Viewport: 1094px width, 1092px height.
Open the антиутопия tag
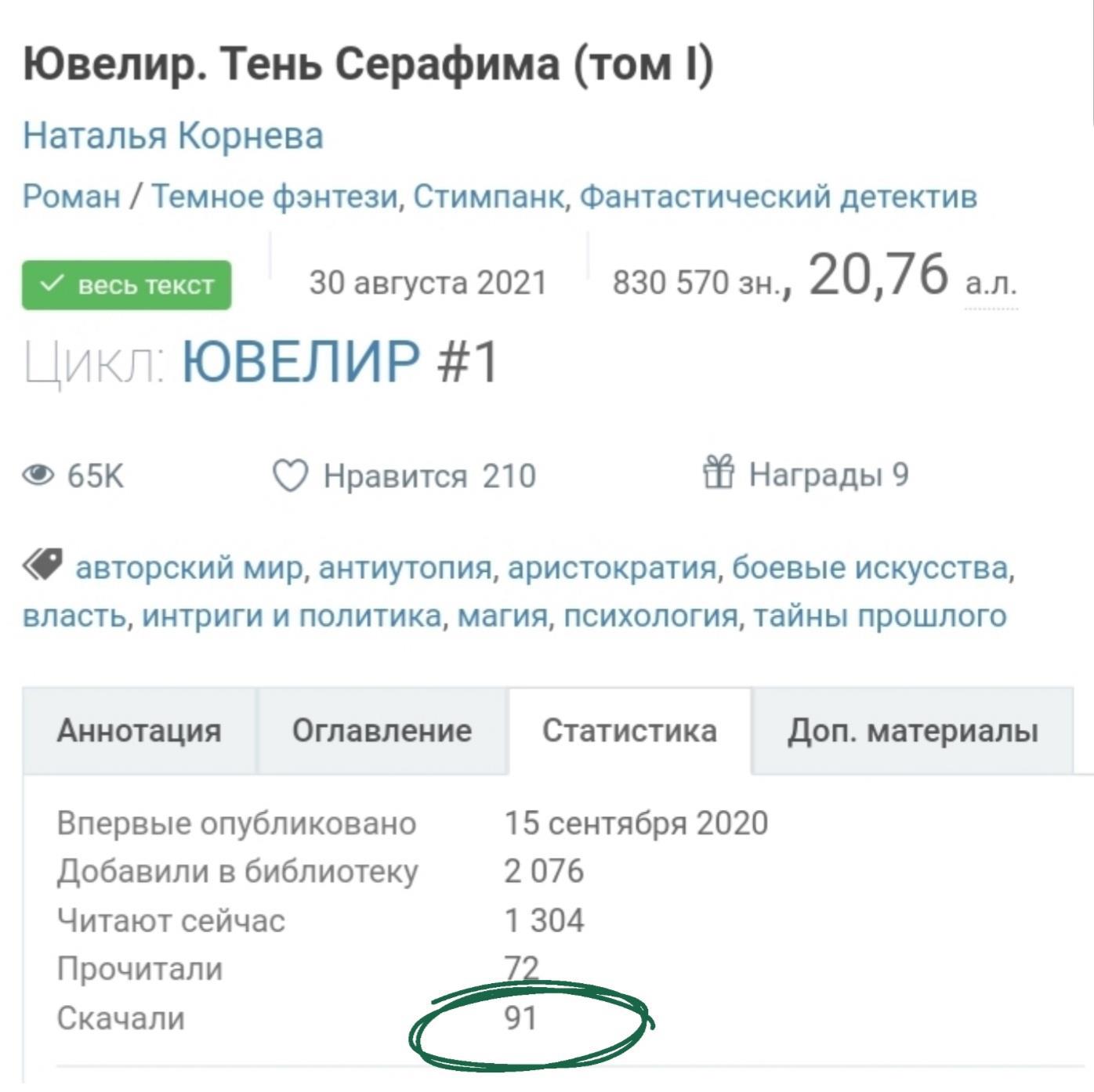(405, 567)
